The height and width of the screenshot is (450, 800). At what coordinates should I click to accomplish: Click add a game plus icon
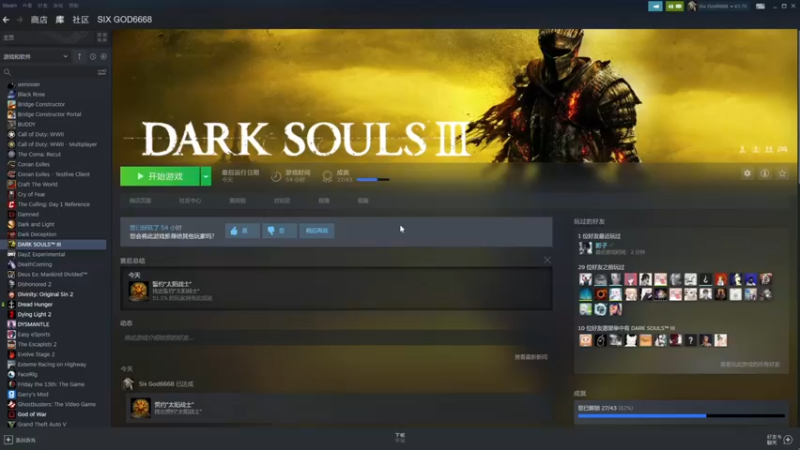pyautogui.click(x=8, y=440)
